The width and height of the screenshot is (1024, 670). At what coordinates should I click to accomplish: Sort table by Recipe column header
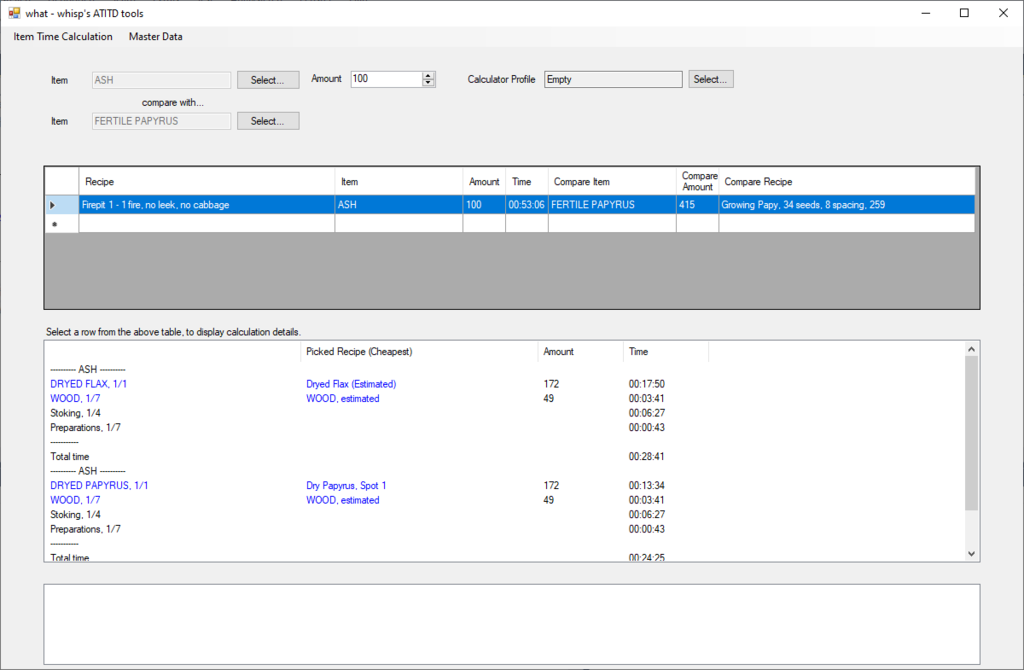206,182
